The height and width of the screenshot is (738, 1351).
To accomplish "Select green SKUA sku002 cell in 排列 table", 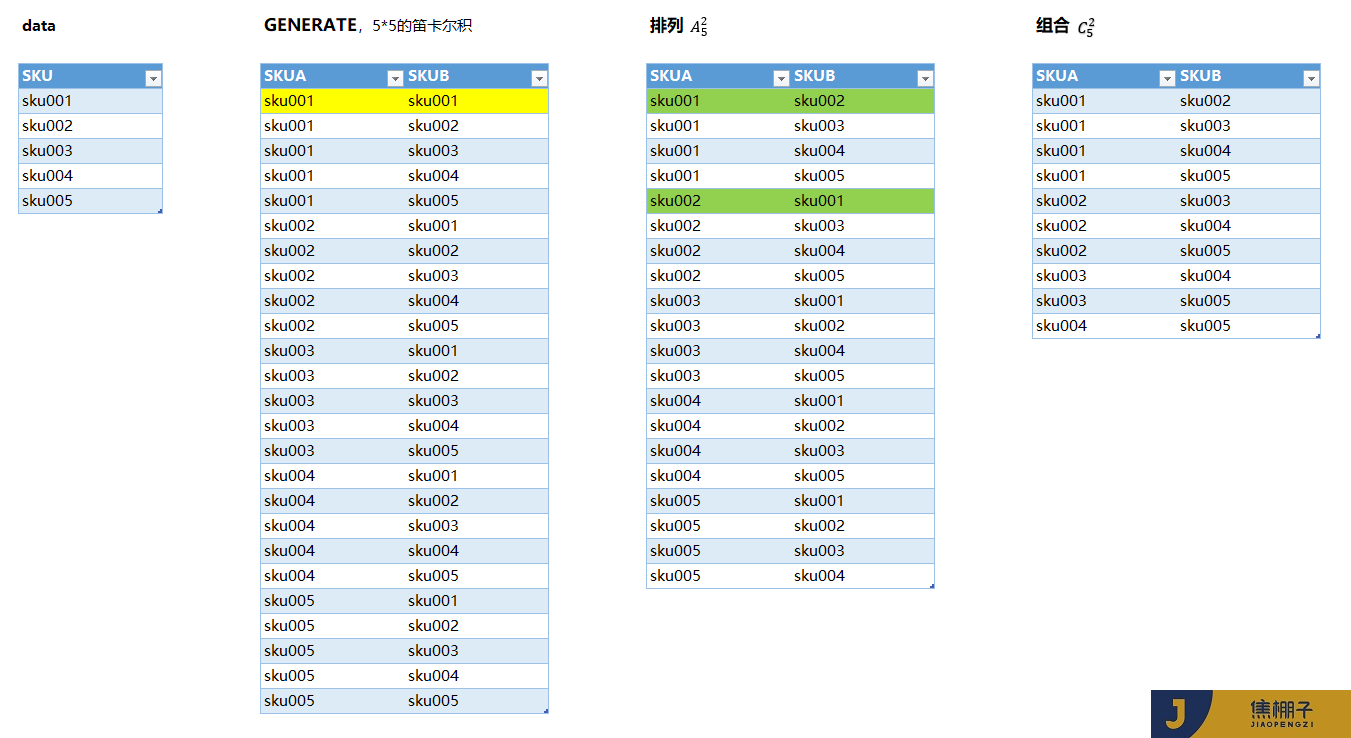I will (x=718, y=201).
